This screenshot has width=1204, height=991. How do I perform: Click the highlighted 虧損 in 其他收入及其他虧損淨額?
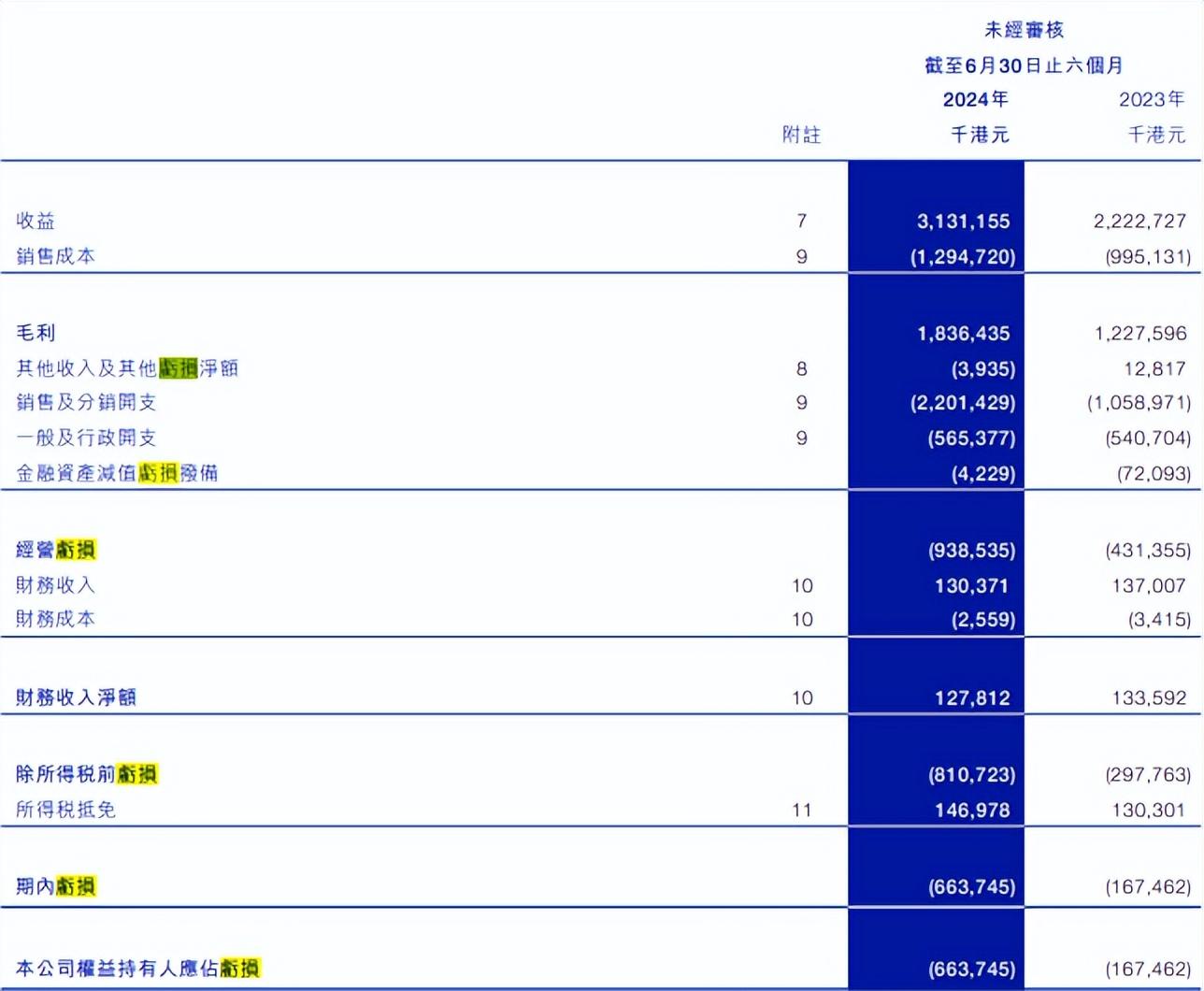pos(178,368)
